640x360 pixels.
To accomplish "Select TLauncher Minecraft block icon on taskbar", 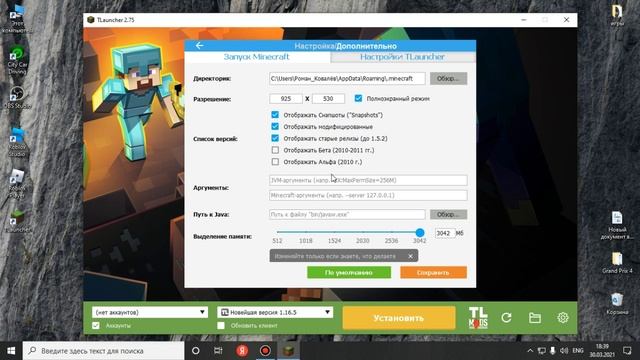I will 289,351.
